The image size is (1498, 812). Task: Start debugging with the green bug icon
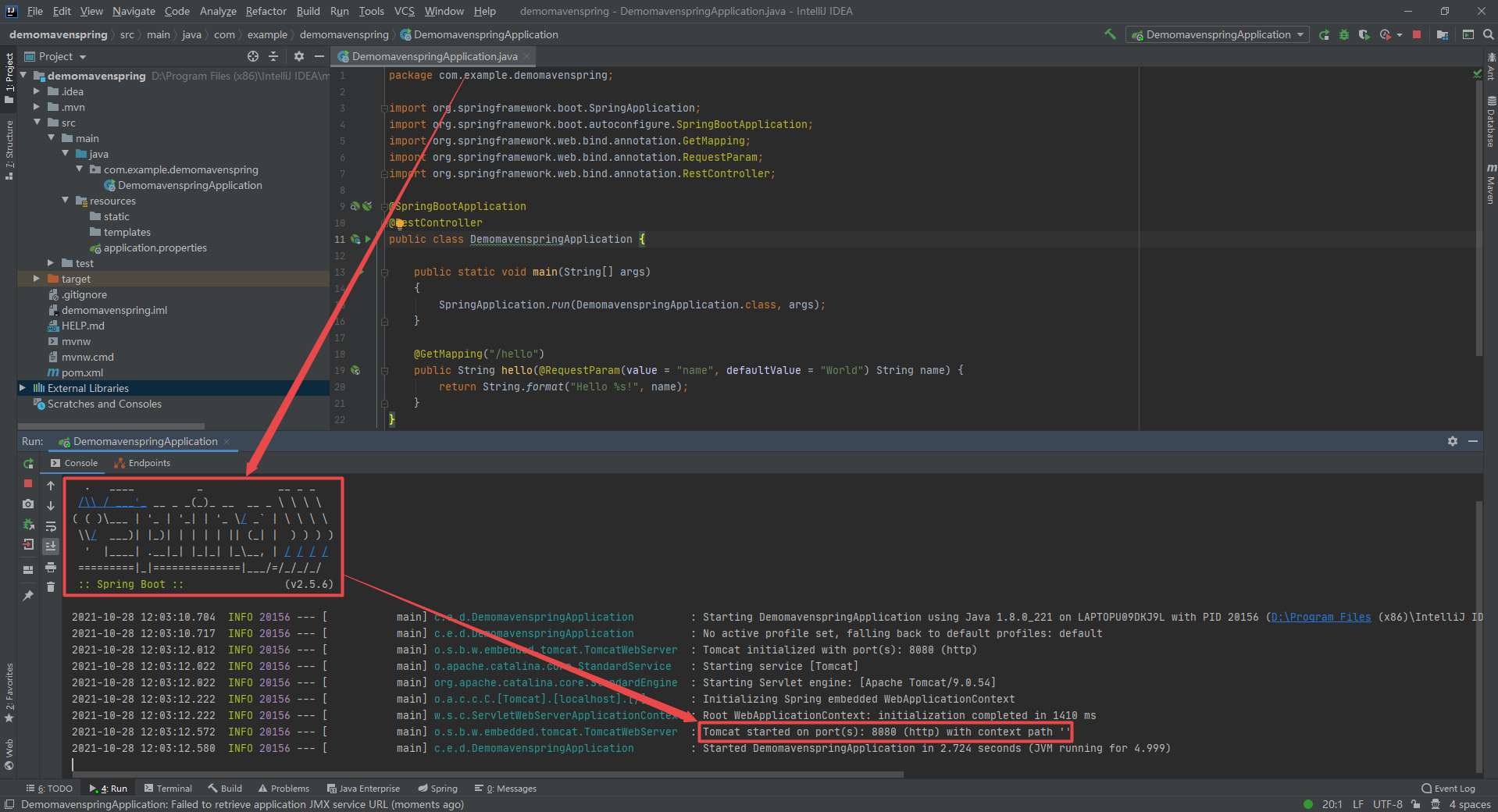click(x=1344, y=34)
